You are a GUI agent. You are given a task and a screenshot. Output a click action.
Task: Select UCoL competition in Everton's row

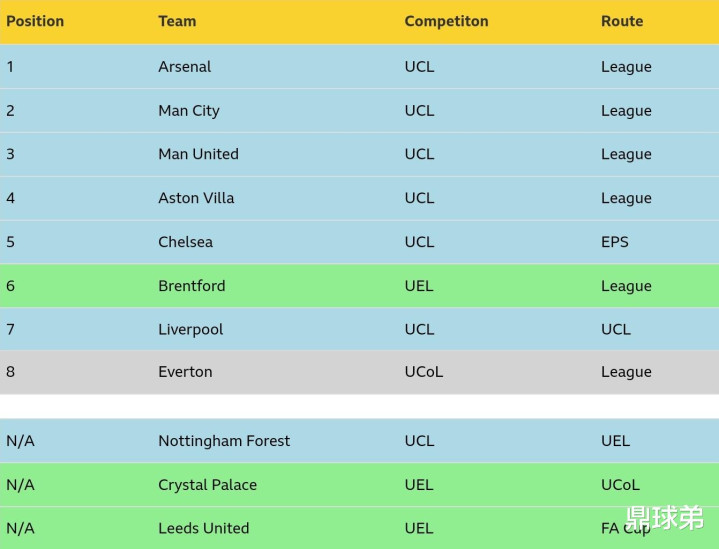pyautogui.click(x=424, y=372)
